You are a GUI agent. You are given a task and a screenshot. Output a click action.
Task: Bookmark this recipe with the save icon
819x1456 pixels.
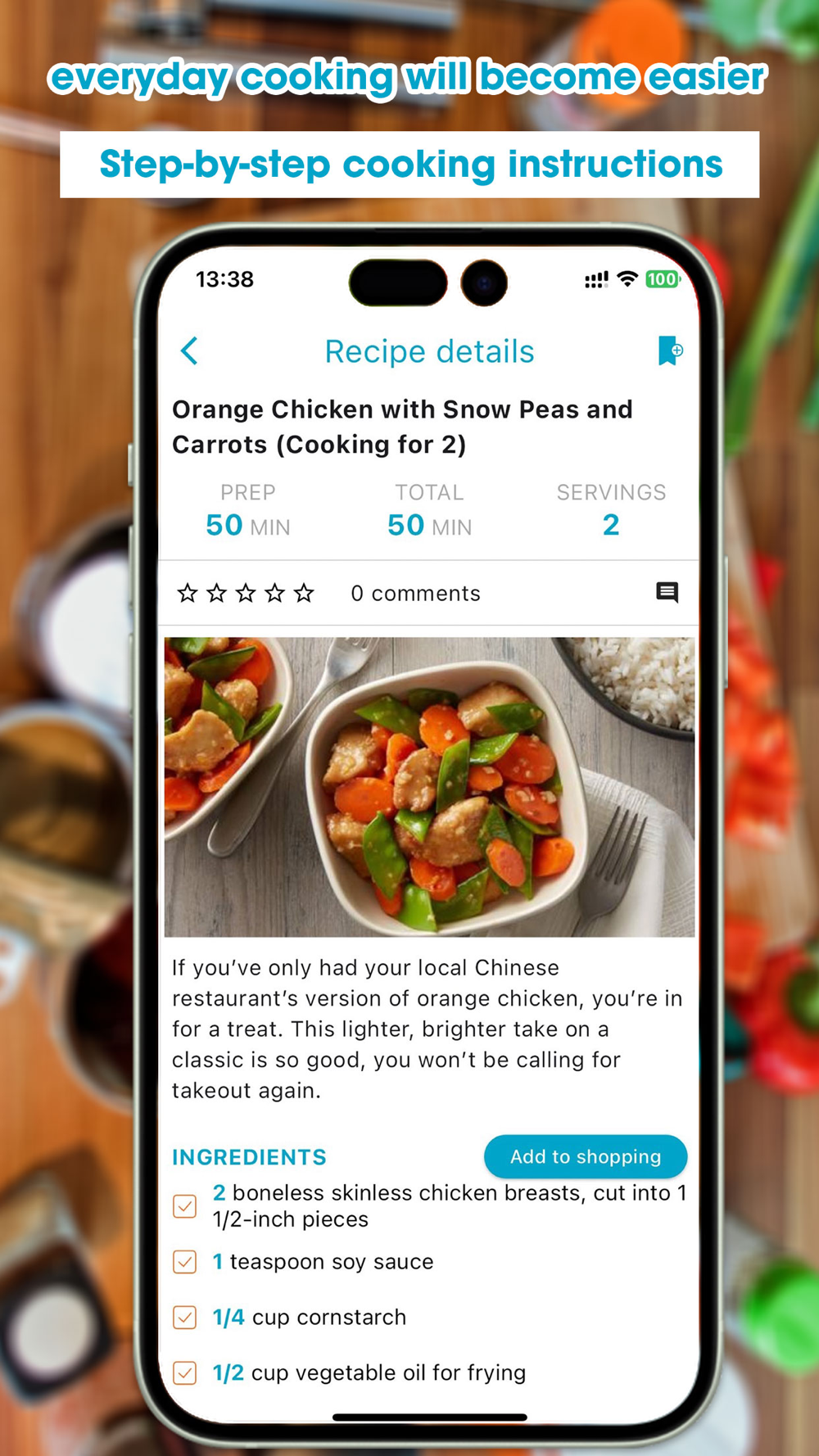pos(671,350)
